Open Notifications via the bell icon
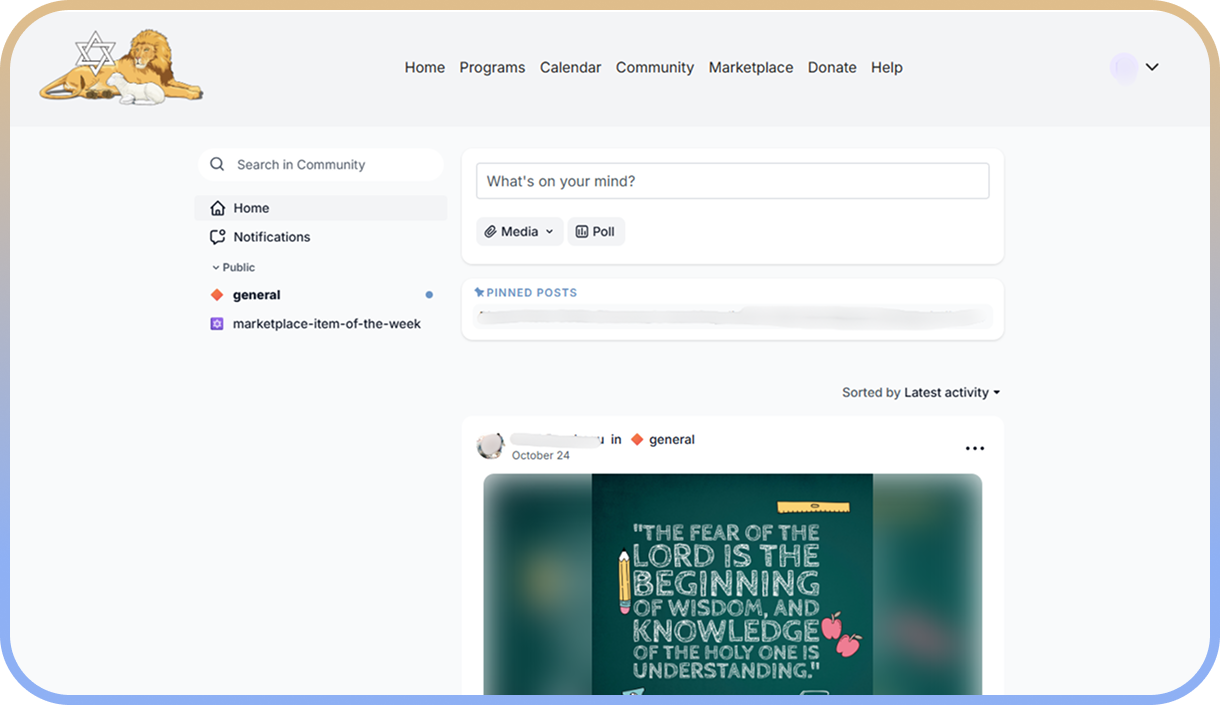1220x705 pixels. click(x=216, y=236)
